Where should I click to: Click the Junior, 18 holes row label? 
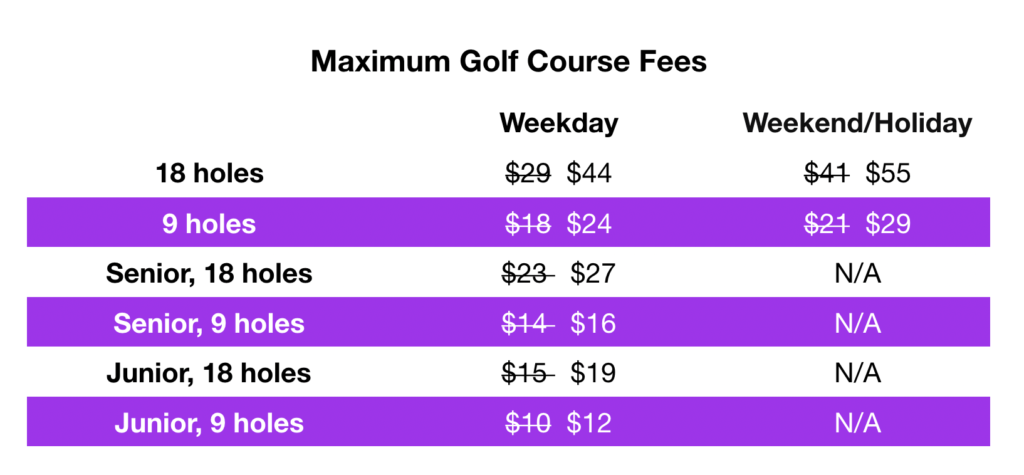209,373
